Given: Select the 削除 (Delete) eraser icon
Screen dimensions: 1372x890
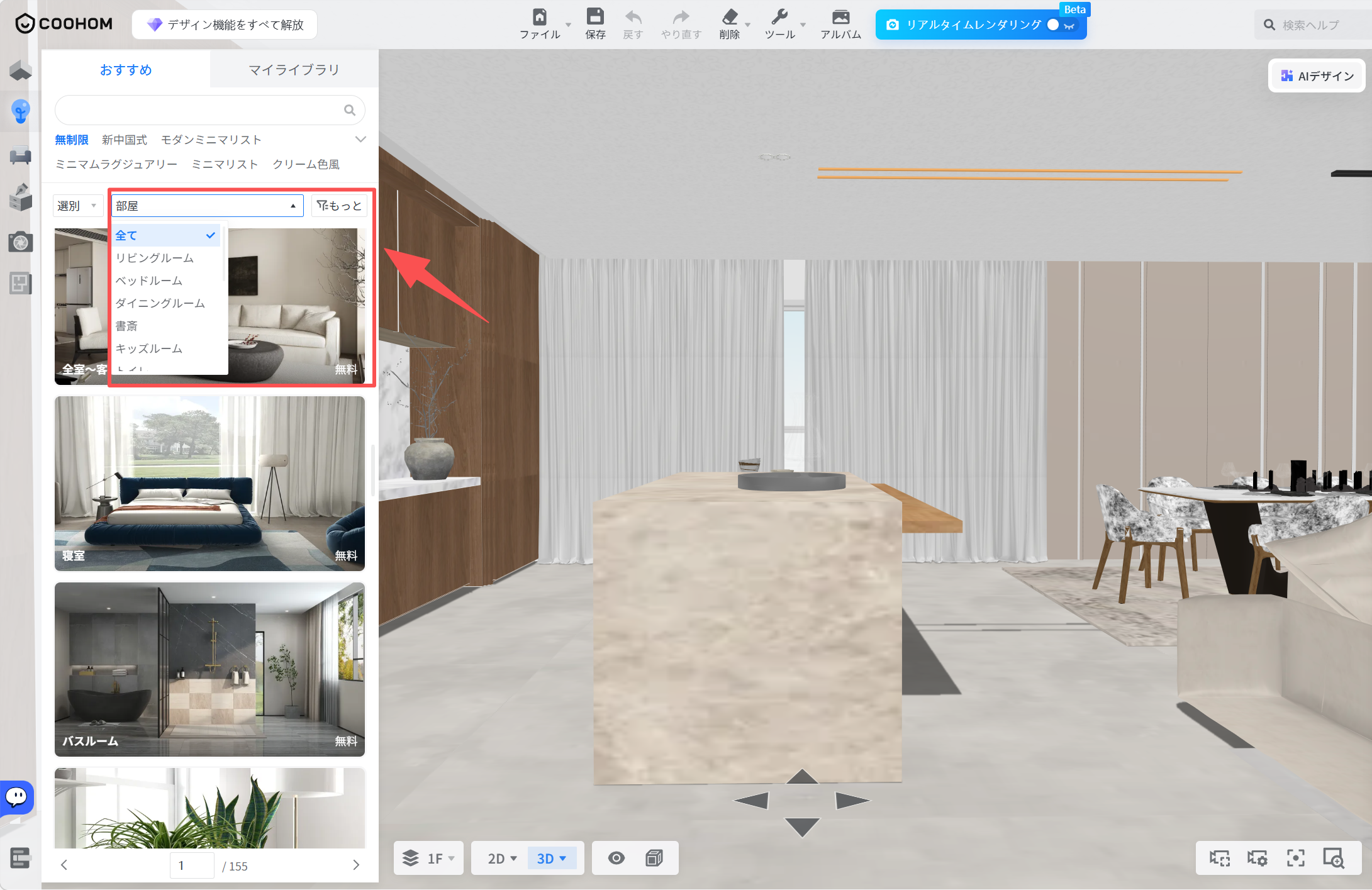Looking at the screenshot, I should [730, 17].
